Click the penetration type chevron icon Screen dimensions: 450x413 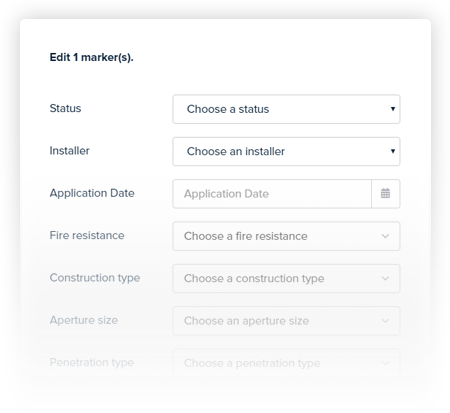[385, 363]
